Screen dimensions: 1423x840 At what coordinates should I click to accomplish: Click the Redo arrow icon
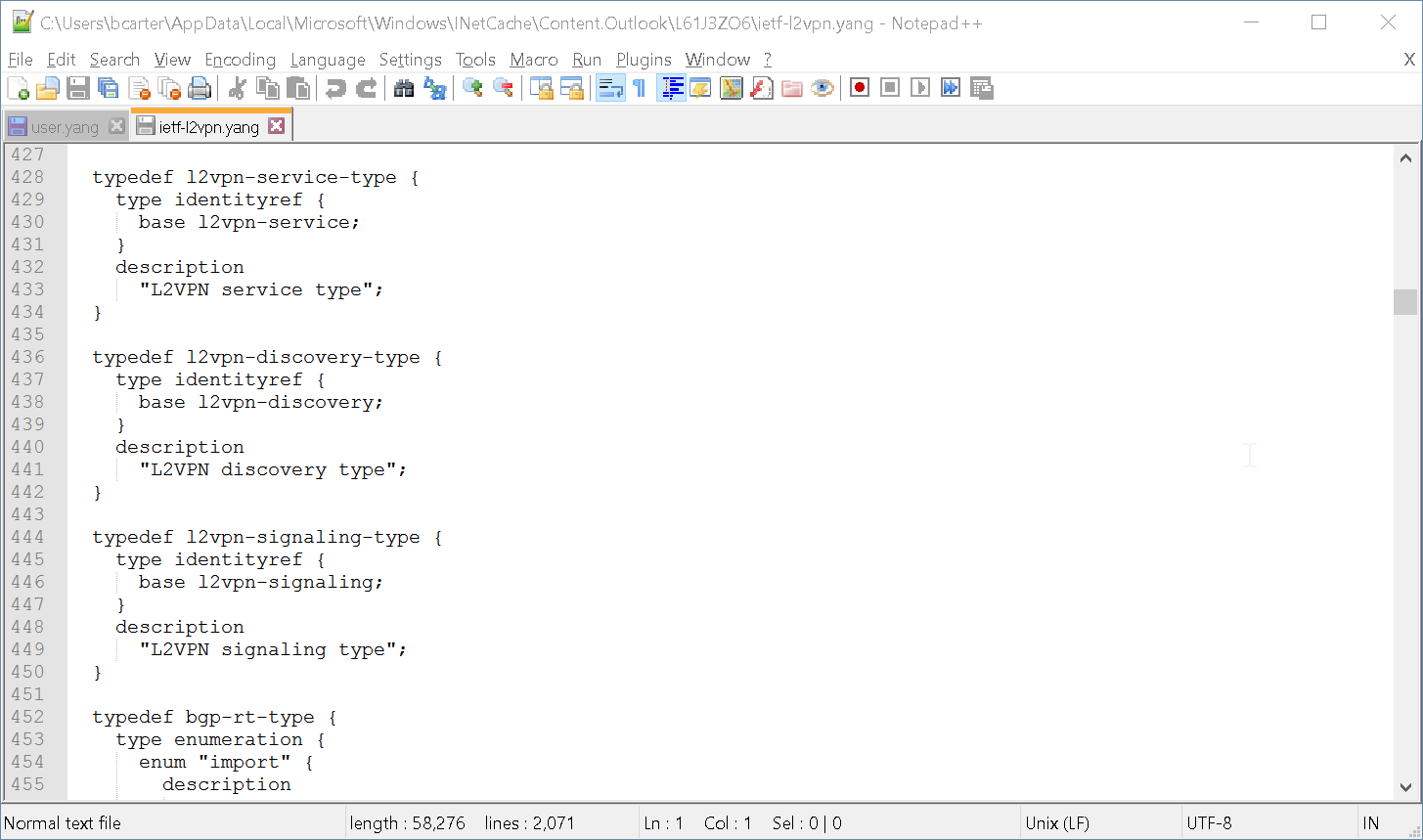click(366, 88)
